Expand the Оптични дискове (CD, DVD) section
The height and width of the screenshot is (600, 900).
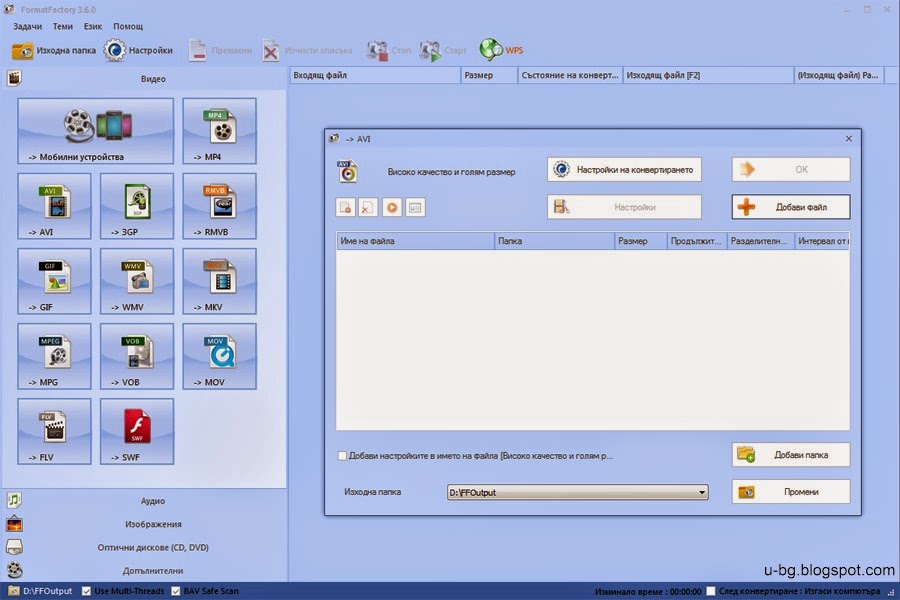click(143, 547)
